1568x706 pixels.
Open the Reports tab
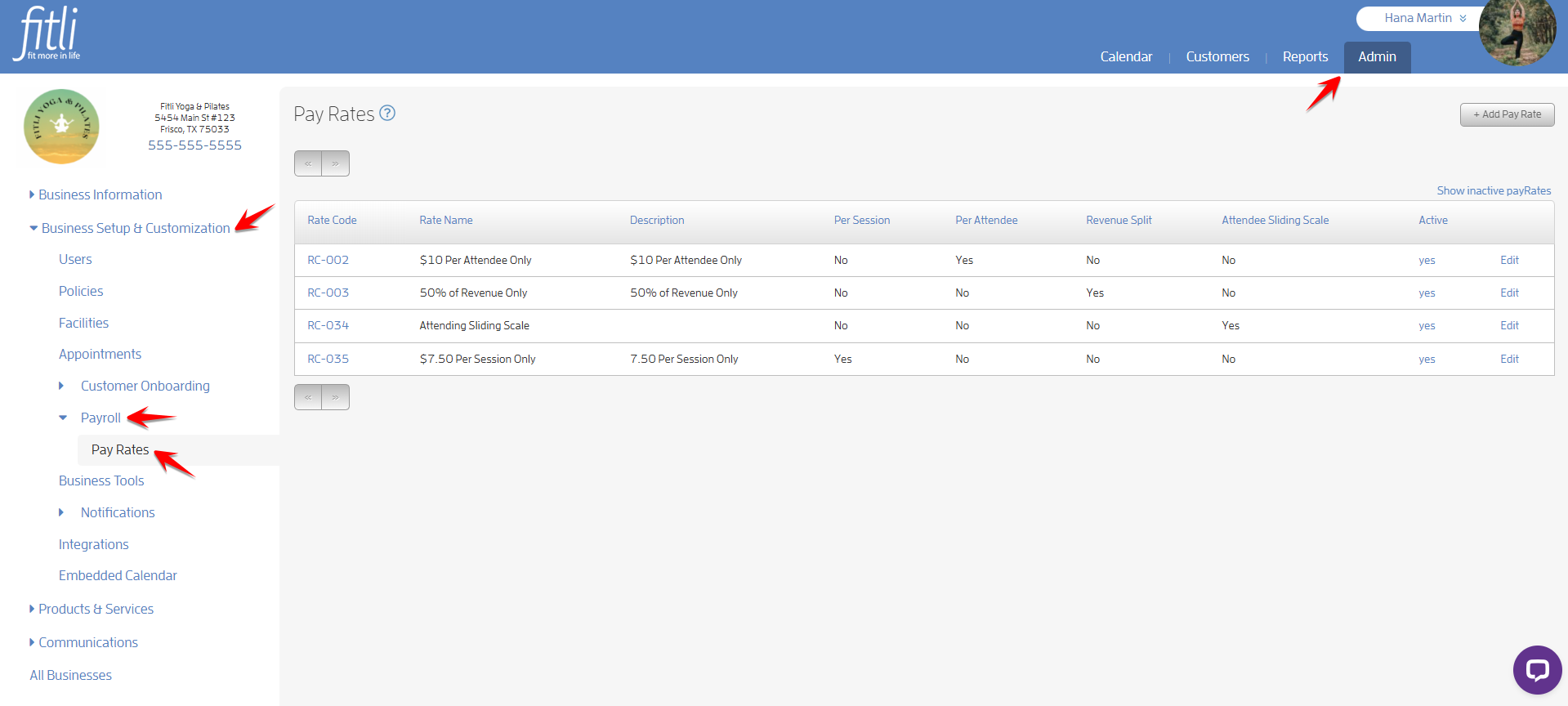[1305, 56]
